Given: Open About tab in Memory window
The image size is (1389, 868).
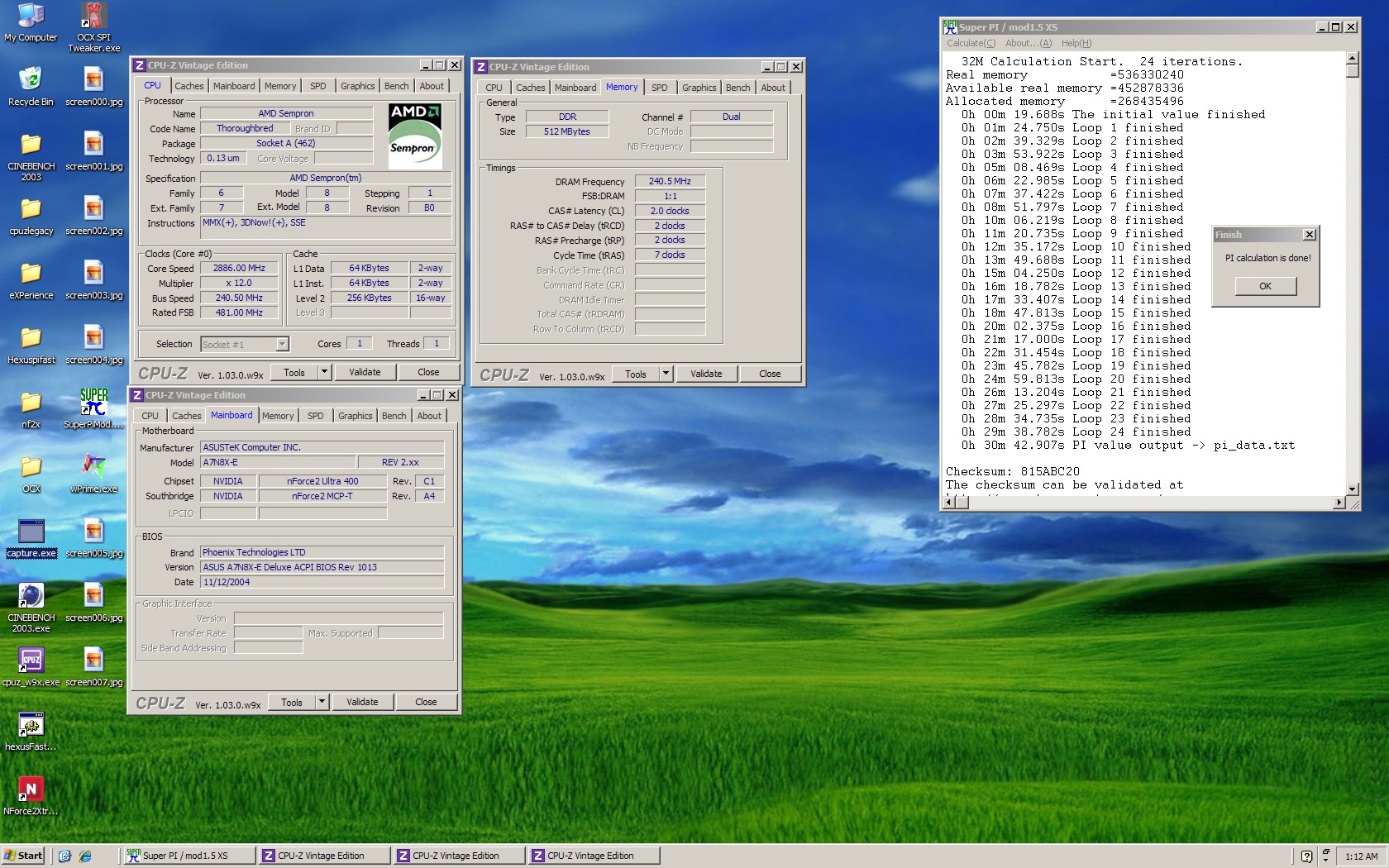Looking at the screenshot, I should click(x=773, y=88).
